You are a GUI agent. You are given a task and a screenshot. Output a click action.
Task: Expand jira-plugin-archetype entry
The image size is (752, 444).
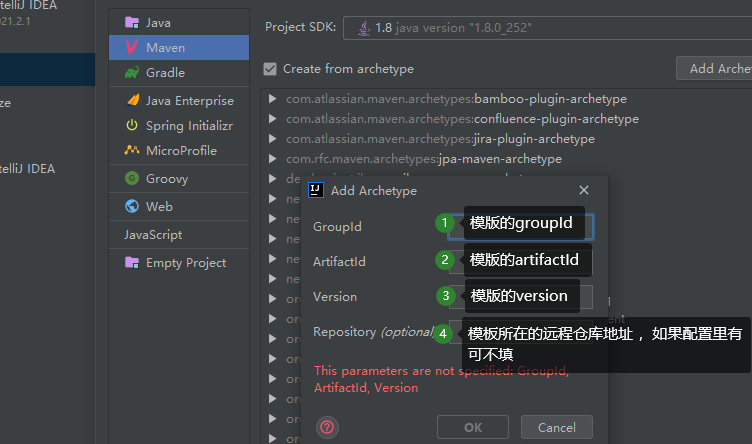pyautogui.click(x=272, y=139)
